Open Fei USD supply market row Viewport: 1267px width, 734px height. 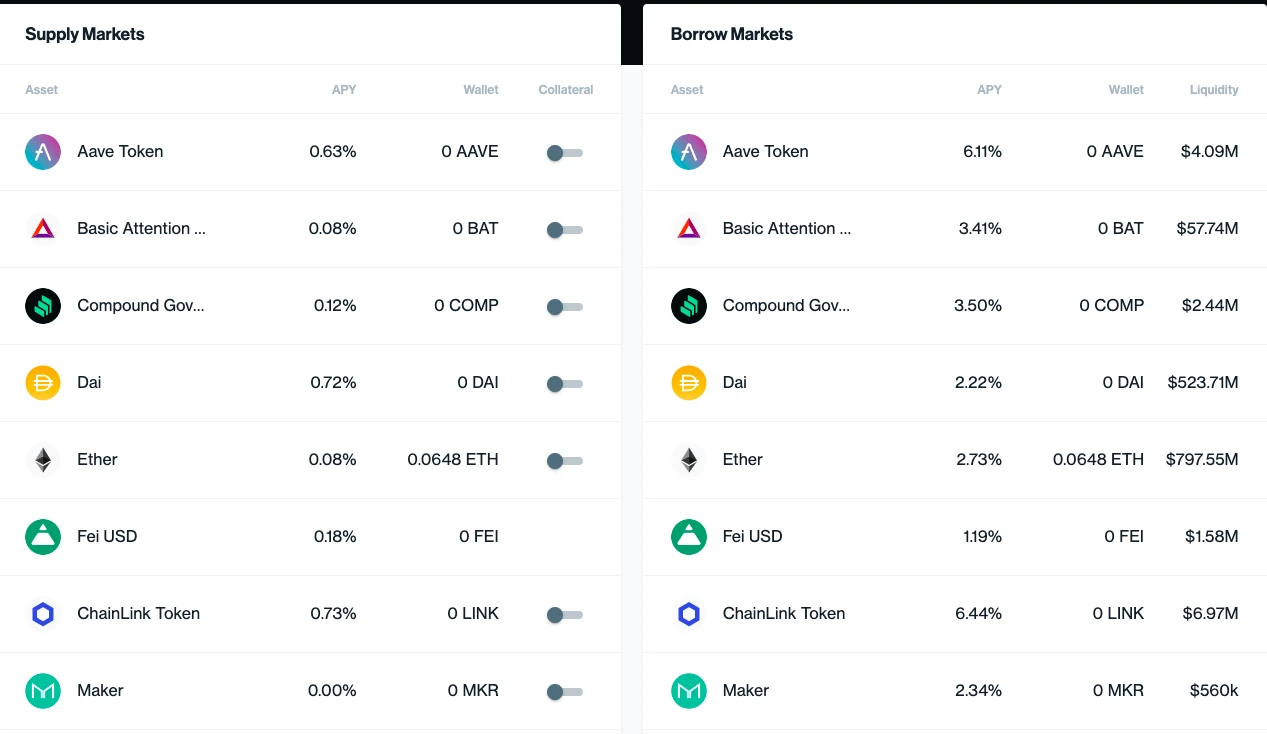click(x=310, y=537)
